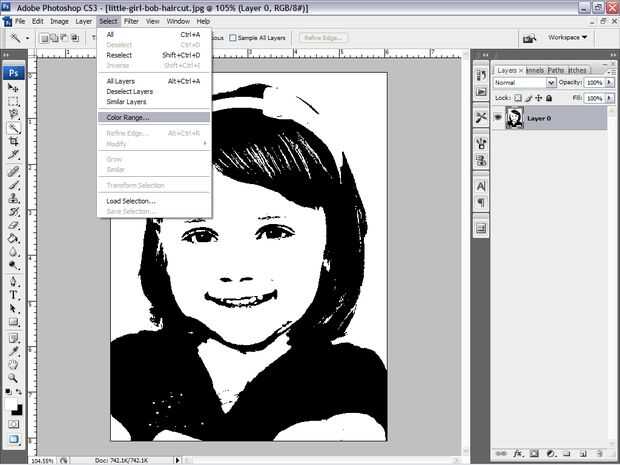Toggle lock all for layer
620x465 pixels.
point(549,98)
